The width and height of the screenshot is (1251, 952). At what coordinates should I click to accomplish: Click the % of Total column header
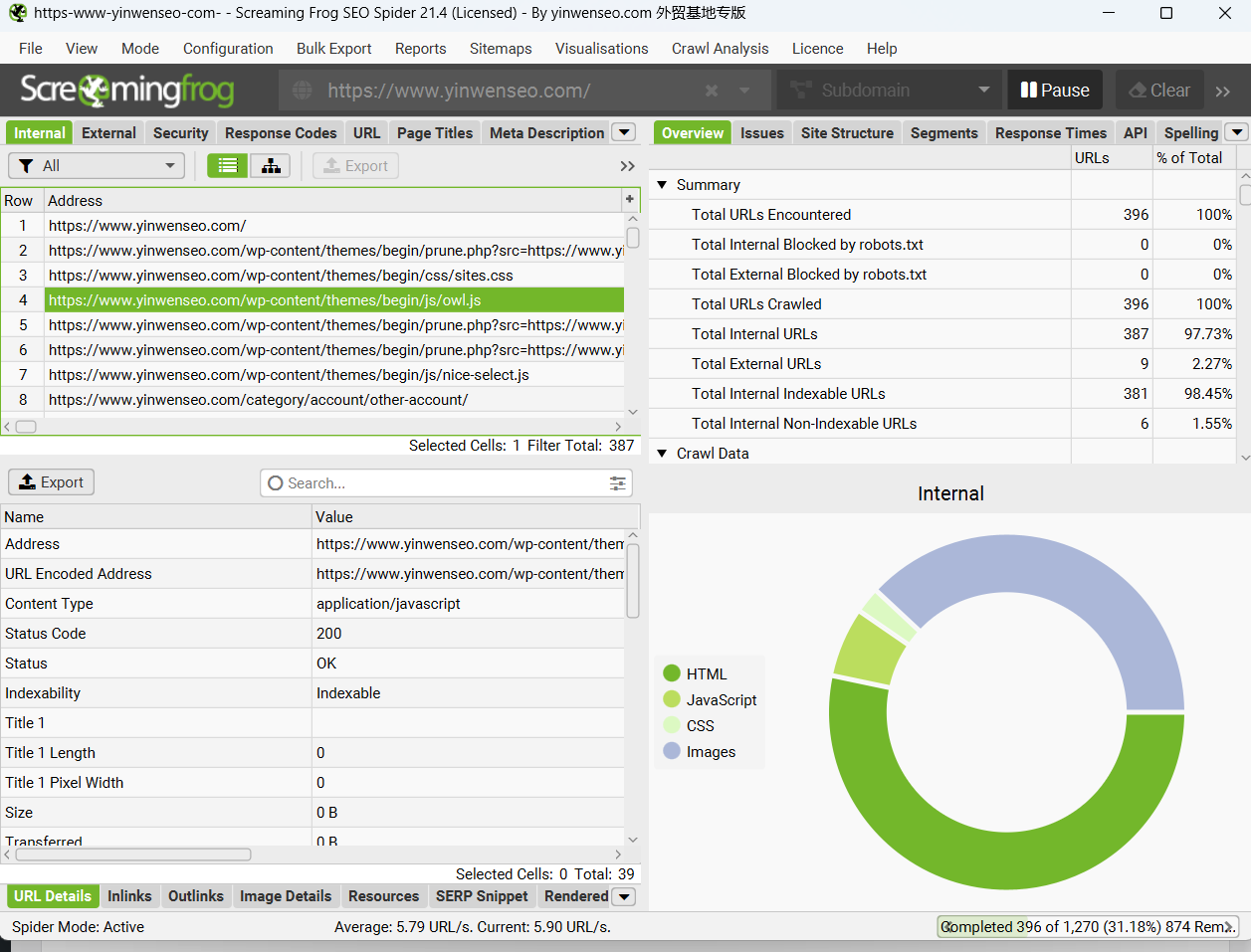click(x=1193, y=158)
